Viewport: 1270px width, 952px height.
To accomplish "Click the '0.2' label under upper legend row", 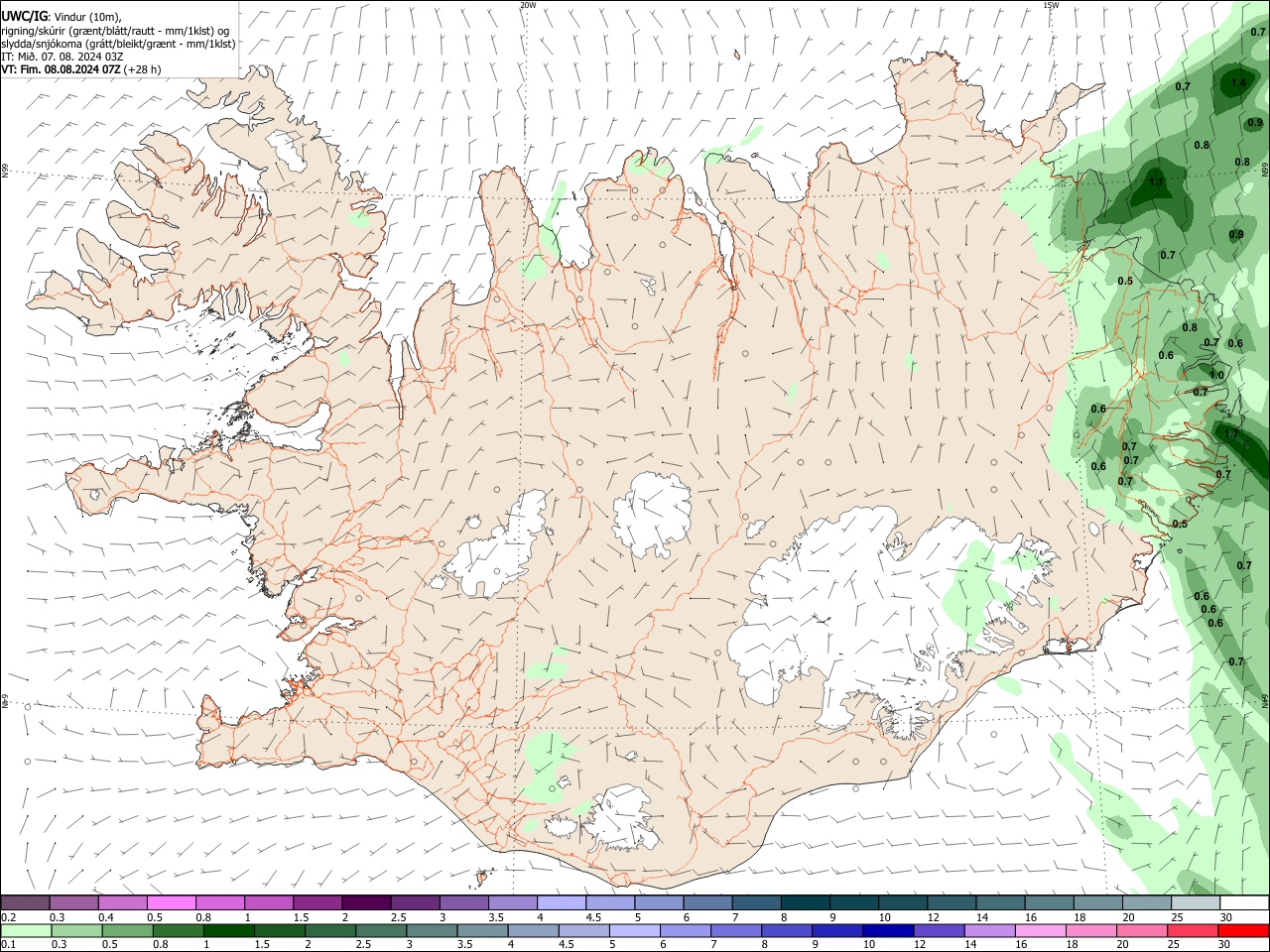I will point(8,917).
